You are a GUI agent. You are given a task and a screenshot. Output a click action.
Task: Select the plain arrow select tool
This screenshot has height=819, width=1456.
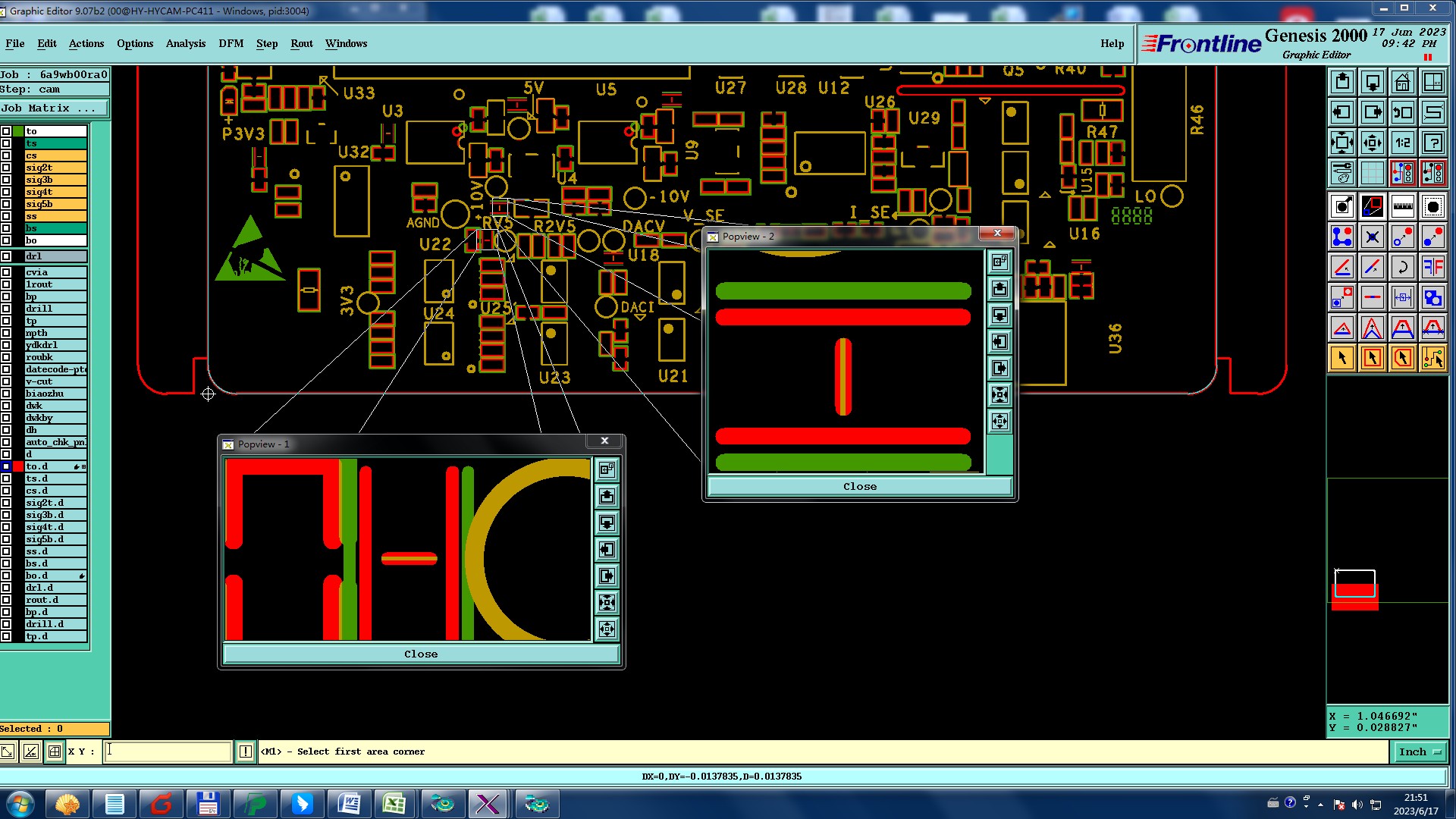coord(1341,358)
